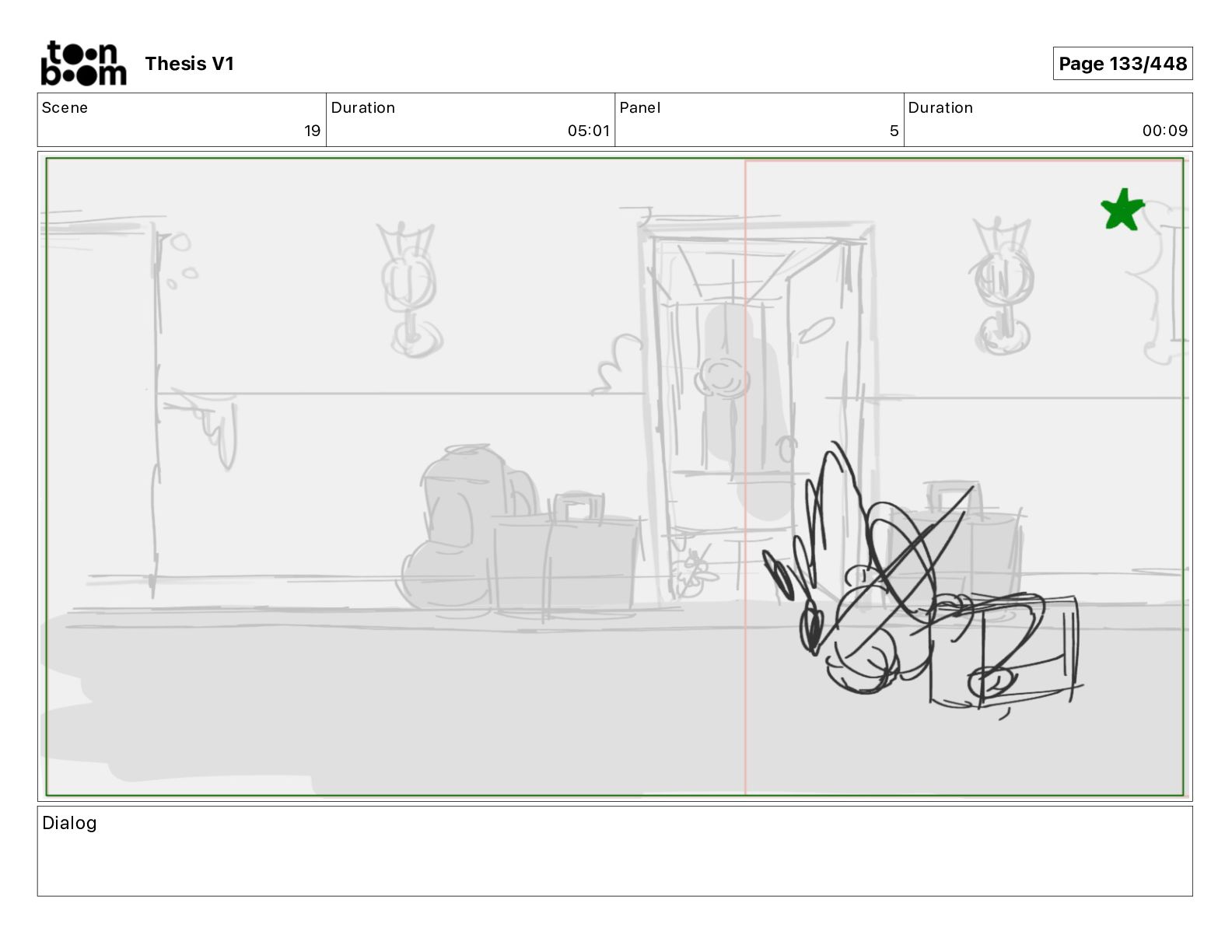Click the 'Scene' label
The height and width of the screenshot is (952, 1232).
click(x=65, y=108)
